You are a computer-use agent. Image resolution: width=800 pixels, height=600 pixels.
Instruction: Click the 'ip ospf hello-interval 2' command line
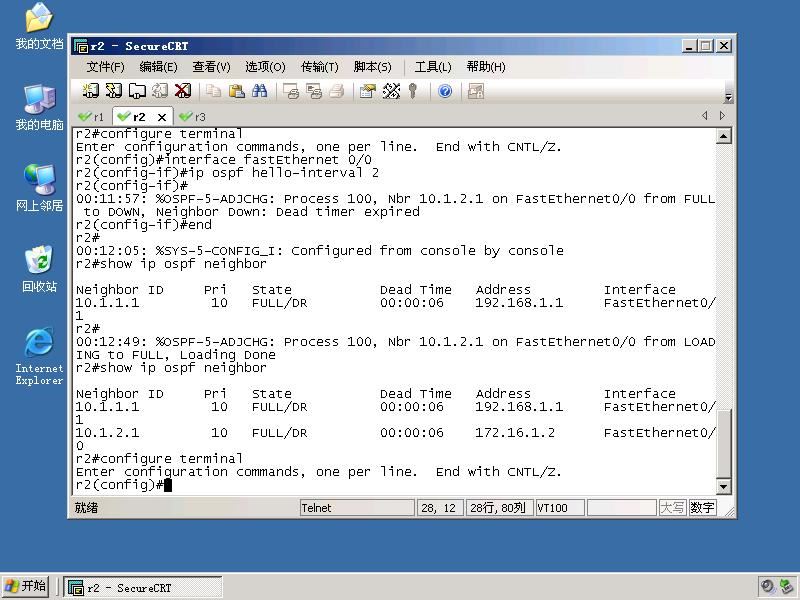(228, 173)
